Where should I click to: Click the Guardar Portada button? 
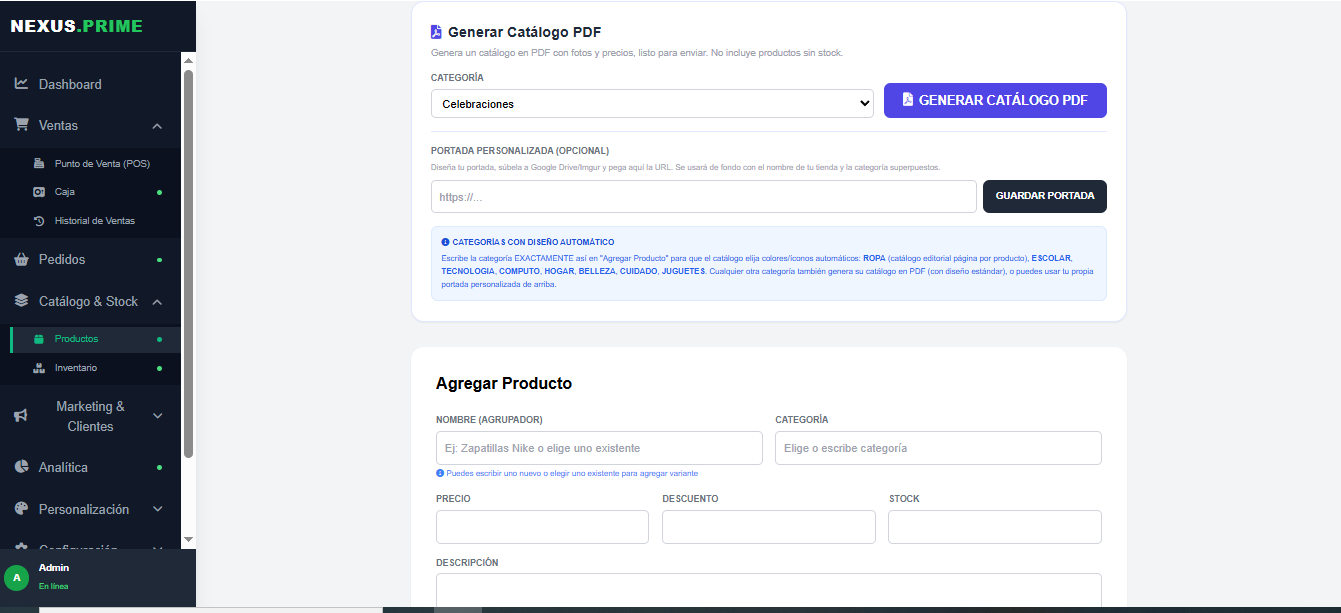pos(1045,196)
